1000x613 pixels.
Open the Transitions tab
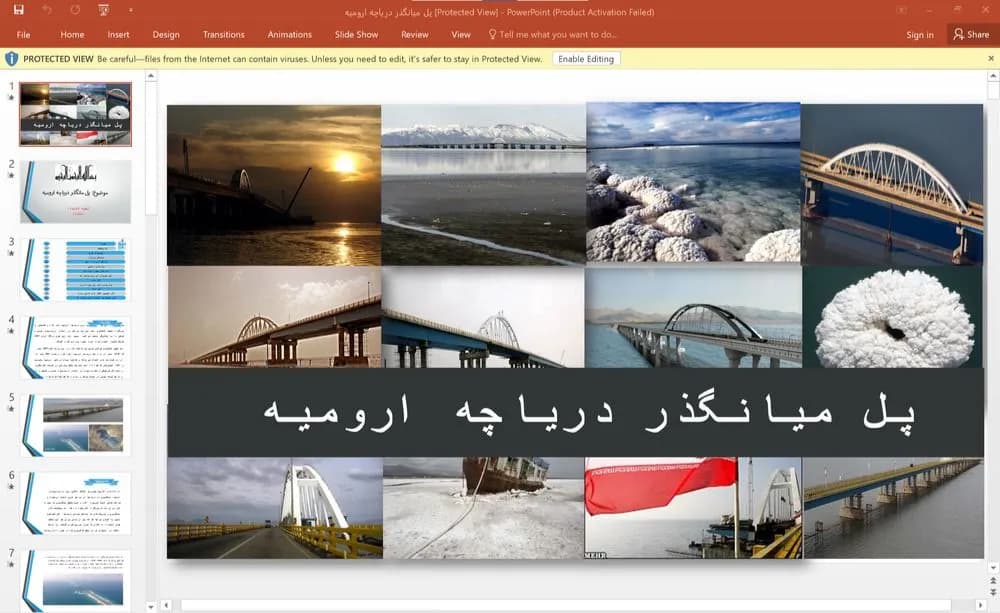click(223, 34)
